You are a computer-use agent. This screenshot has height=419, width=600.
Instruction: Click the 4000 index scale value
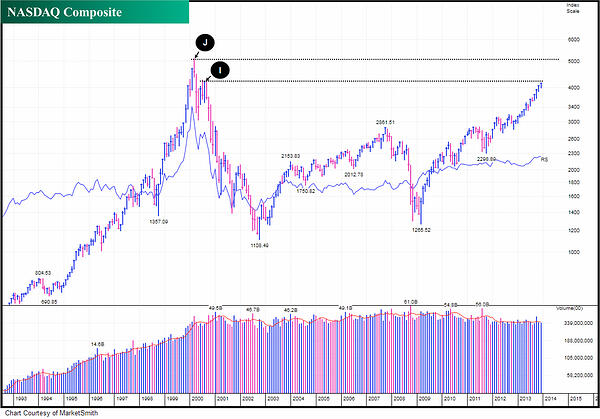[x=574, y=88]
